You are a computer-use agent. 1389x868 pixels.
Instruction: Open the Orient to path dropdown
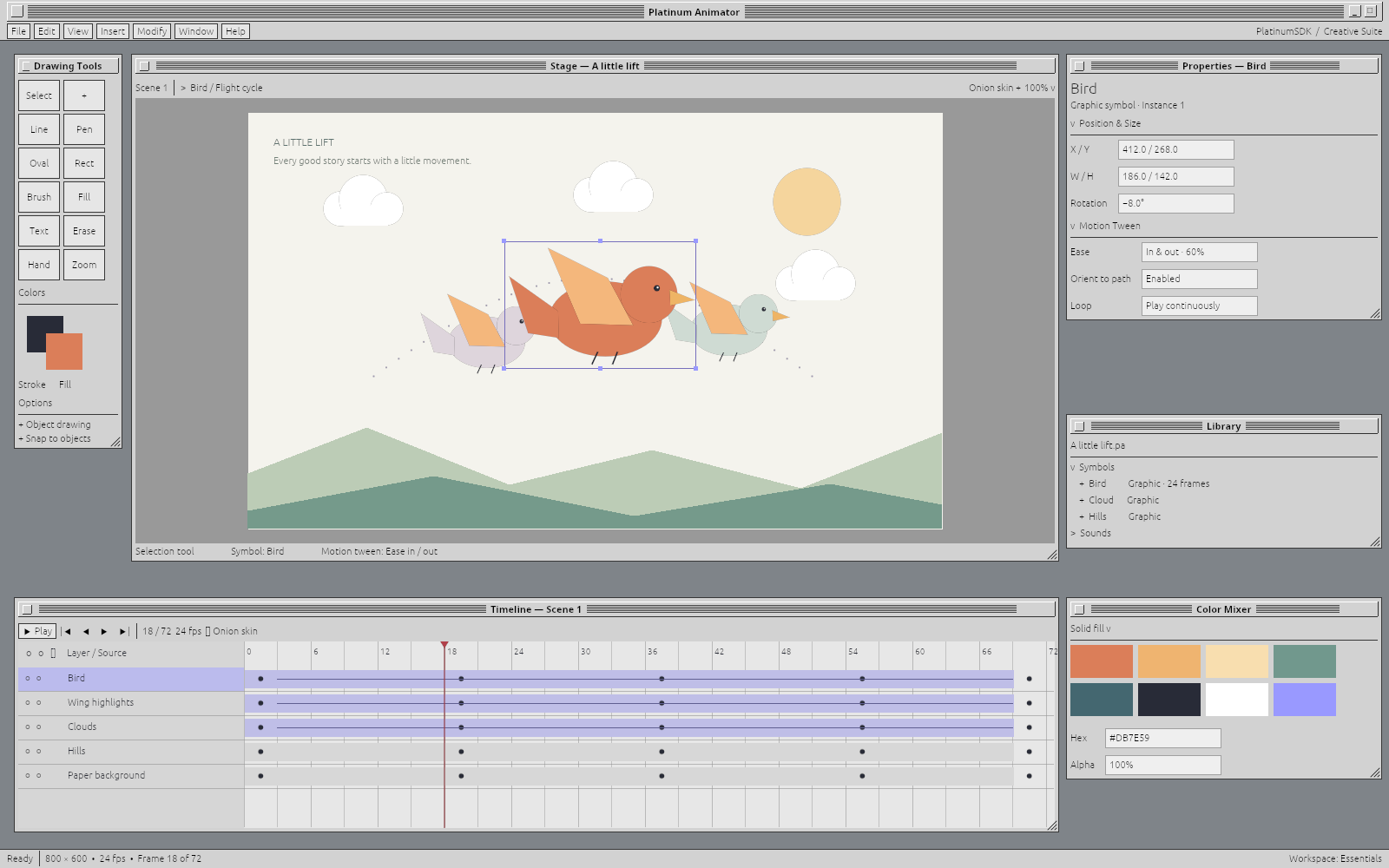click(1199, 279)
